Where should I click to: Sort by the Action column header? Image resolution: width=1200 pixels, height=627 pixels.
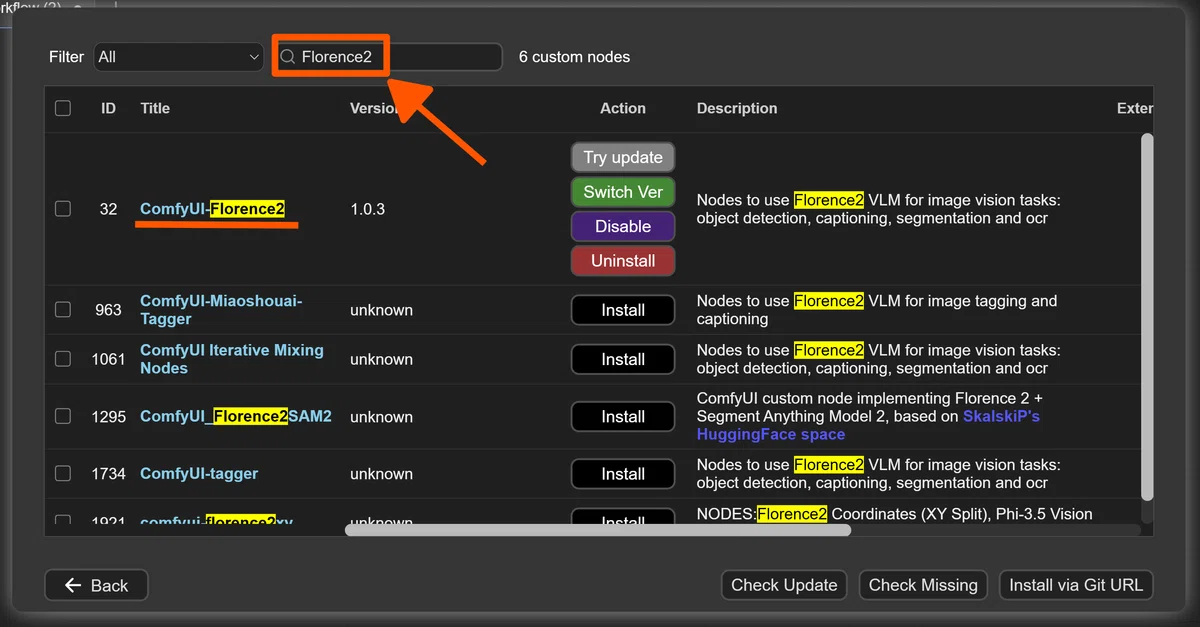click(623, 108)
